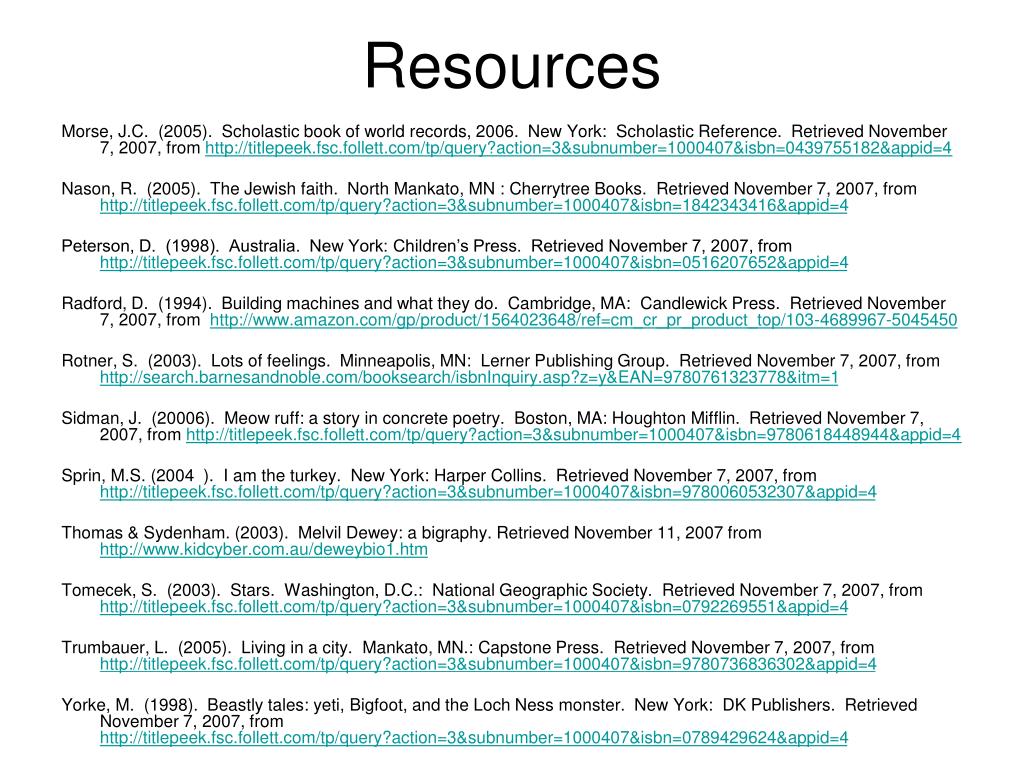The height and width of the screenshot is (768, 1024).
Task: Open the Yorke Beastly tales titlepeek link
Action: 473,738
